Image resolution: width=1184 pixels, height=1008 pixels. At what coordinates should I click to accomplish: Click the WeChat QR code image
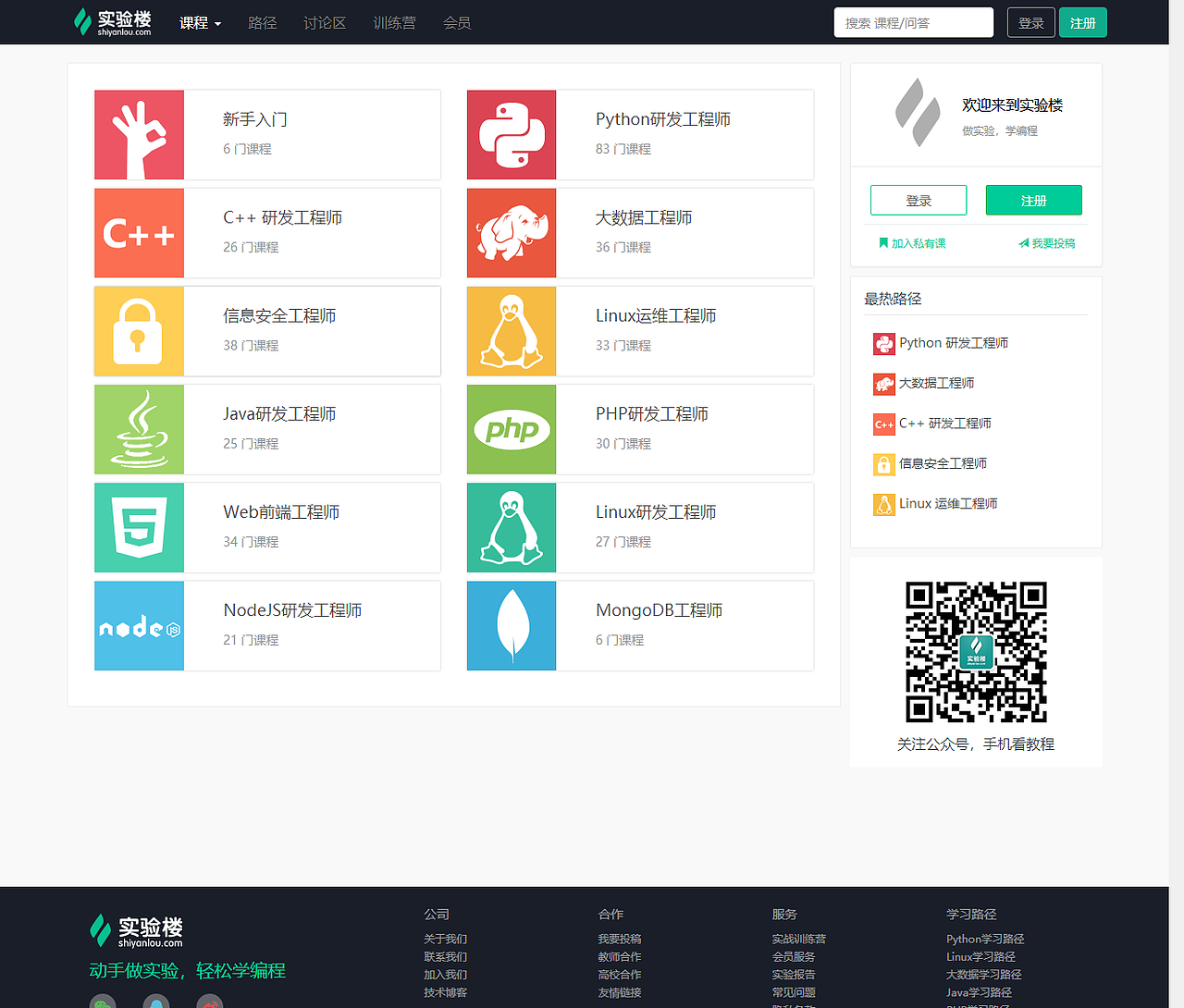coord(974,651)
